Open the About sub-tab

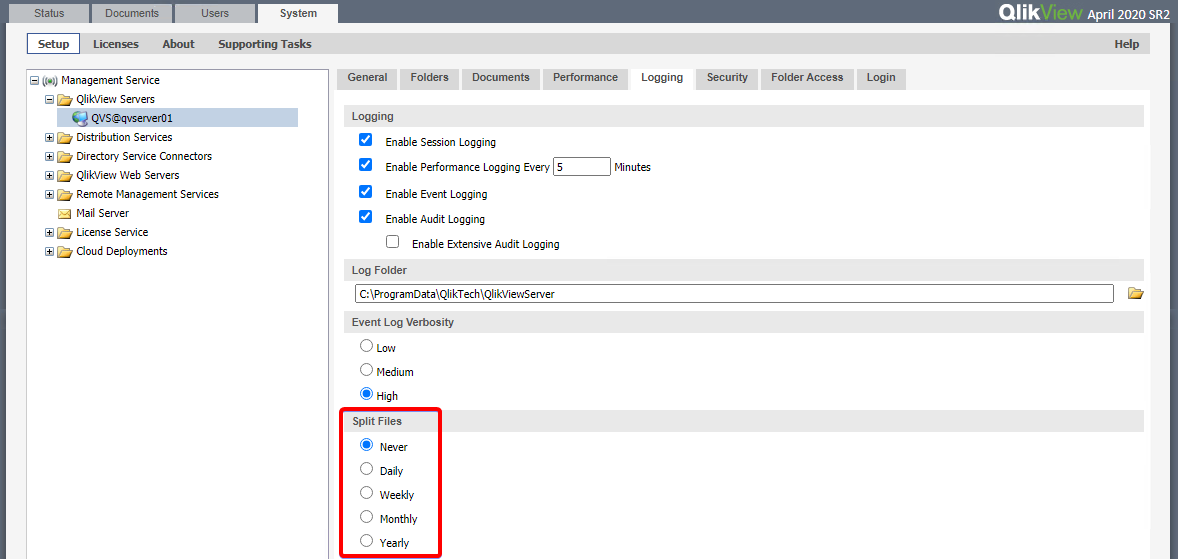tap(178, 44)
